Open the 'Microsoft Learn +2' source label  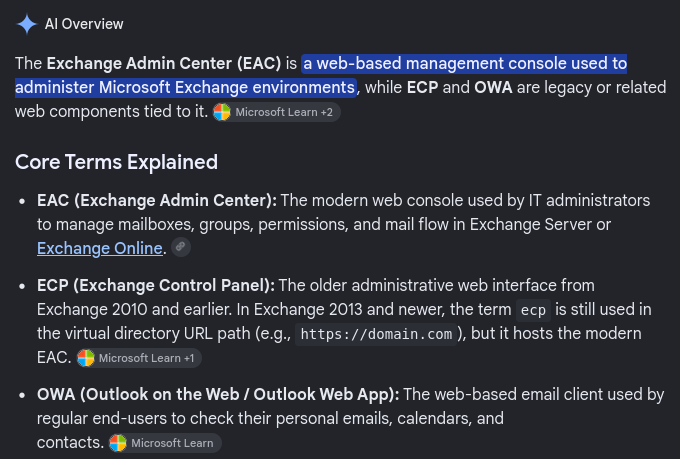(284, 112)
